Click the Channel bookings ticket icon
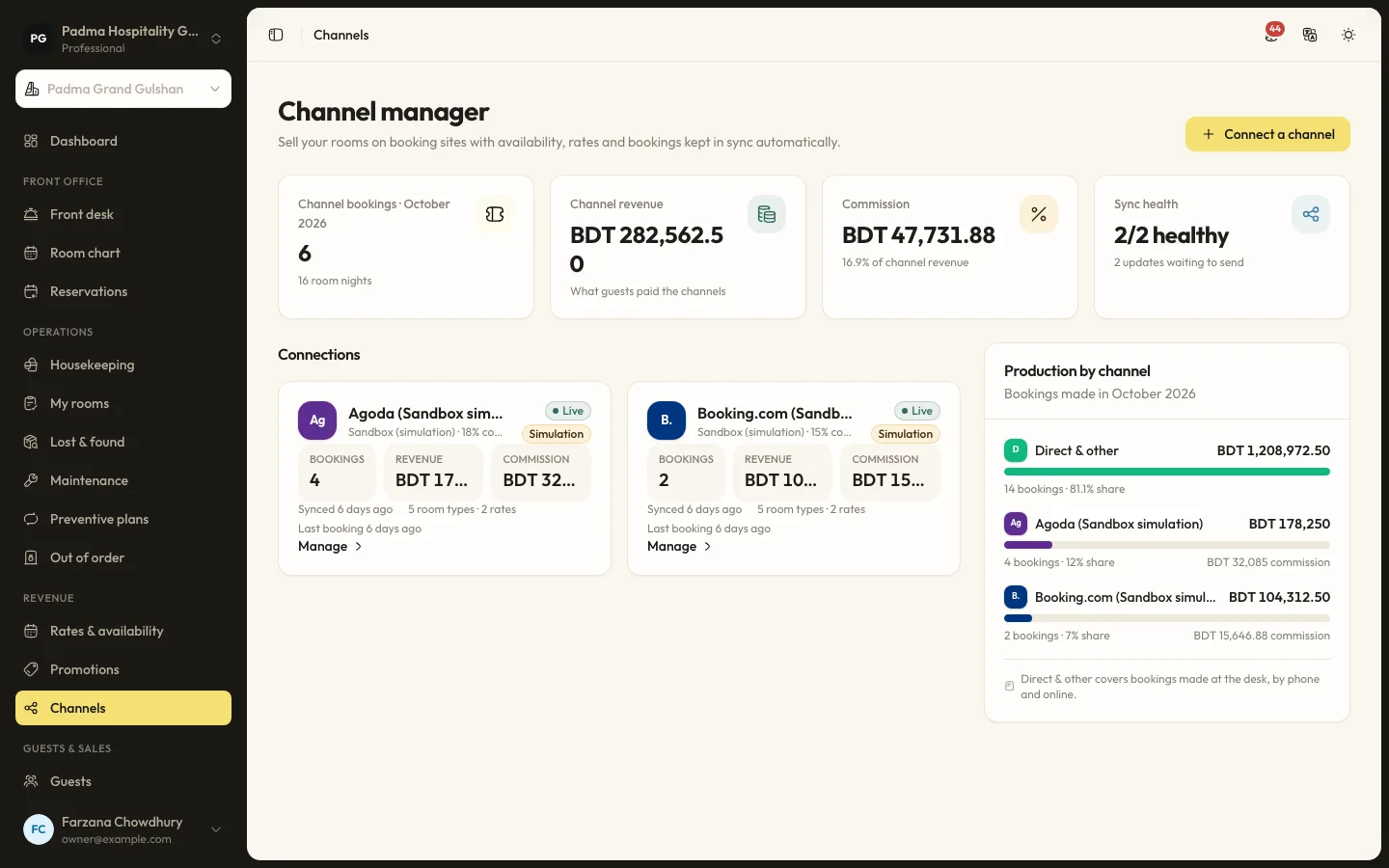 pyautogui.click(x=495, y=214)
